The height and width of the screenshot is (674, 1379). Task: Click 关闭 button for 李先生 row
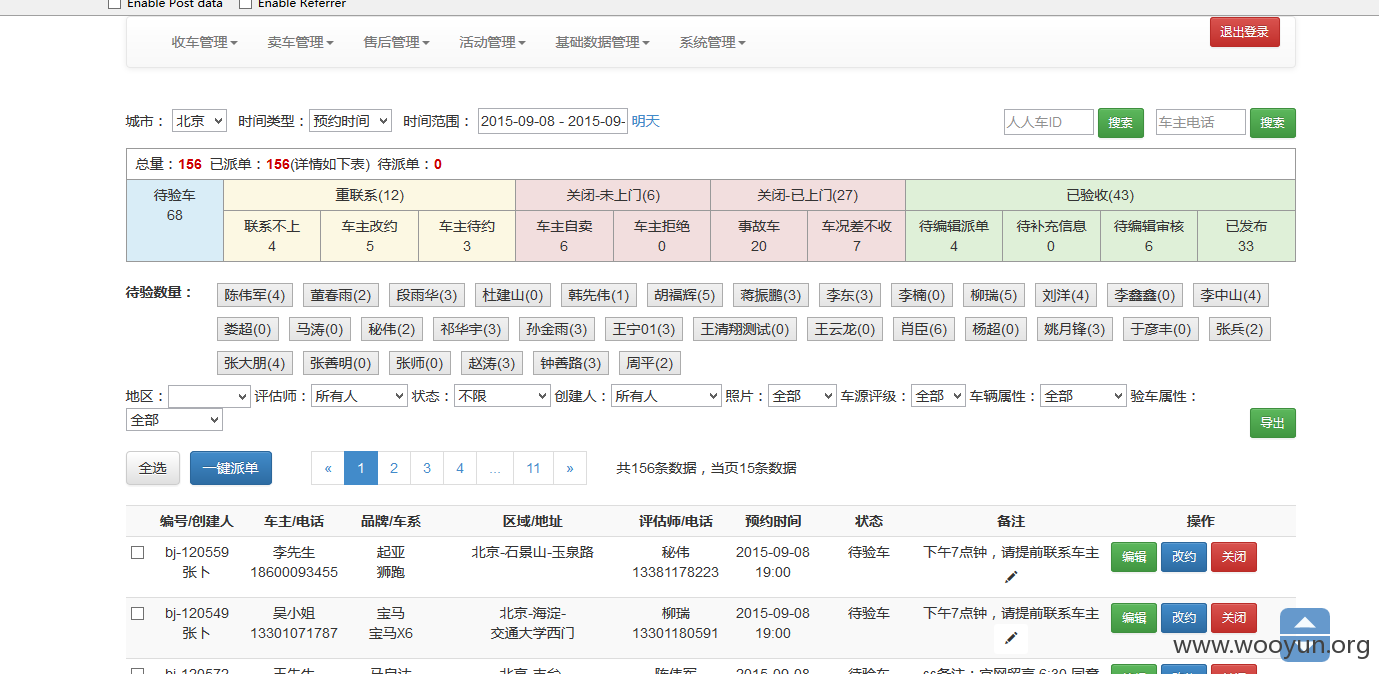click(x=1234, y=557)
